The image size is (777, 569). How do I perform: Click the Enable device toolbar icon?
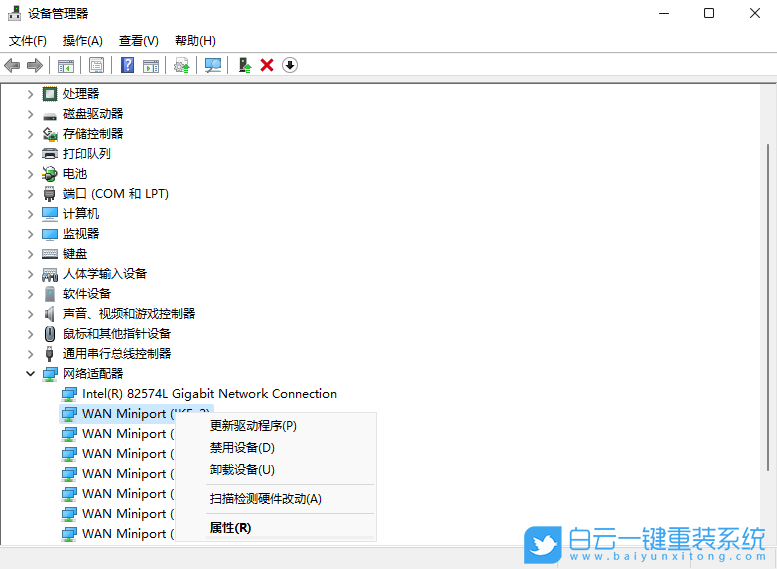tap(245, 65)
